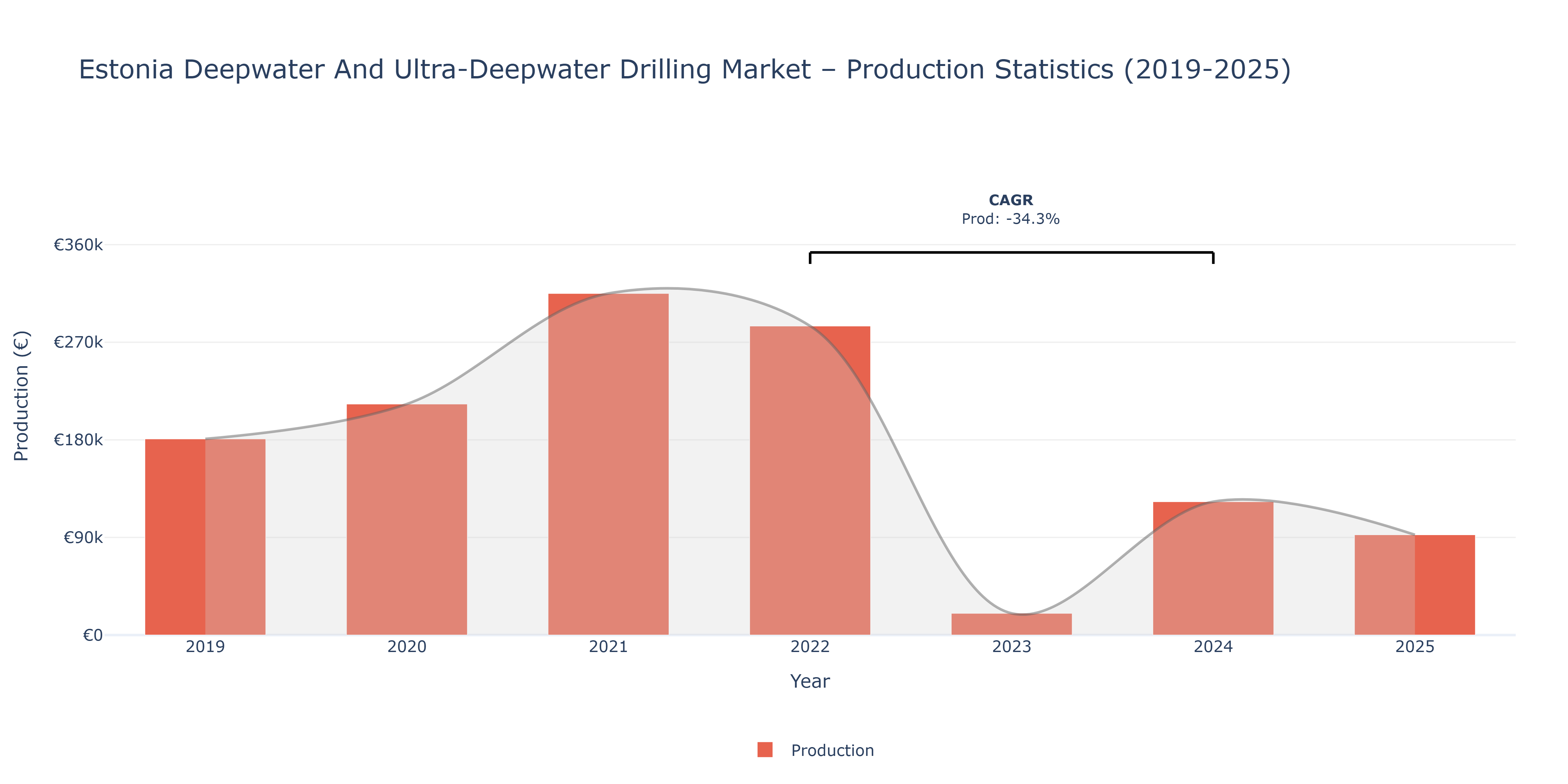This screenshot has height=784, width=1568.
Task: Select the 2025 production bar
Action: (1414, 585)
